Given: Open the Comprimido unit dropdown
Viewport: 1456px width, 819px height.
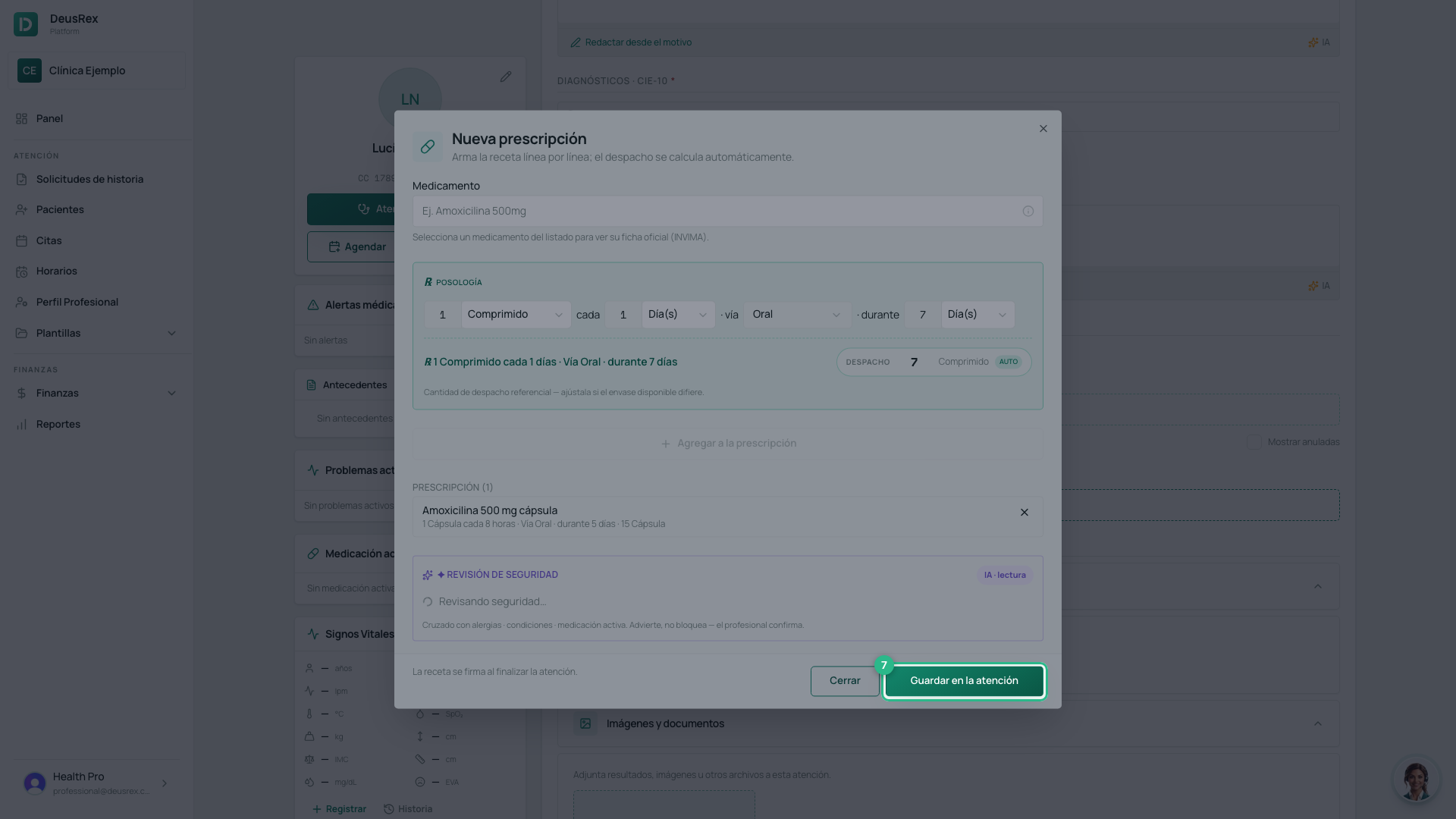Looking at the screenshot, I should (516, 315).
